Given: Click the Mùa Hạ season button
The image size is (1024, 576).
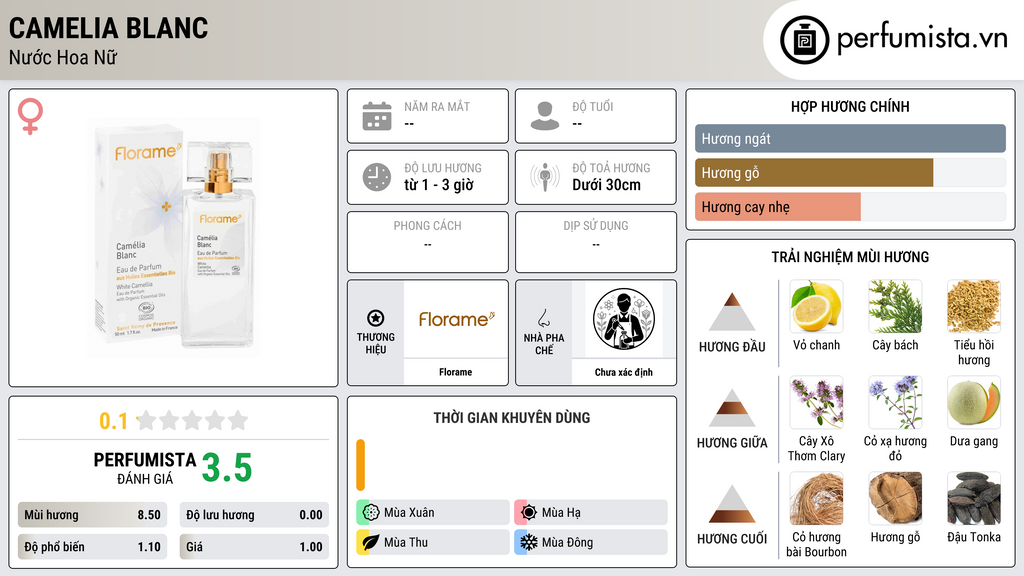Looking at the screenshot, I should [x=590, y=513].
